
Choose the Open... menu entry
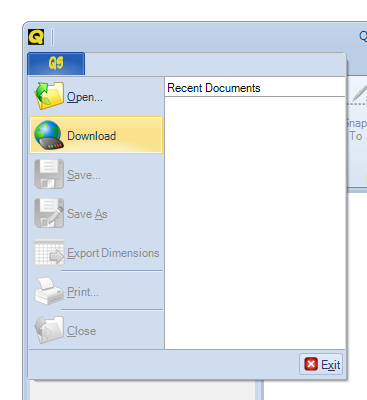click(x=96, y=96)
